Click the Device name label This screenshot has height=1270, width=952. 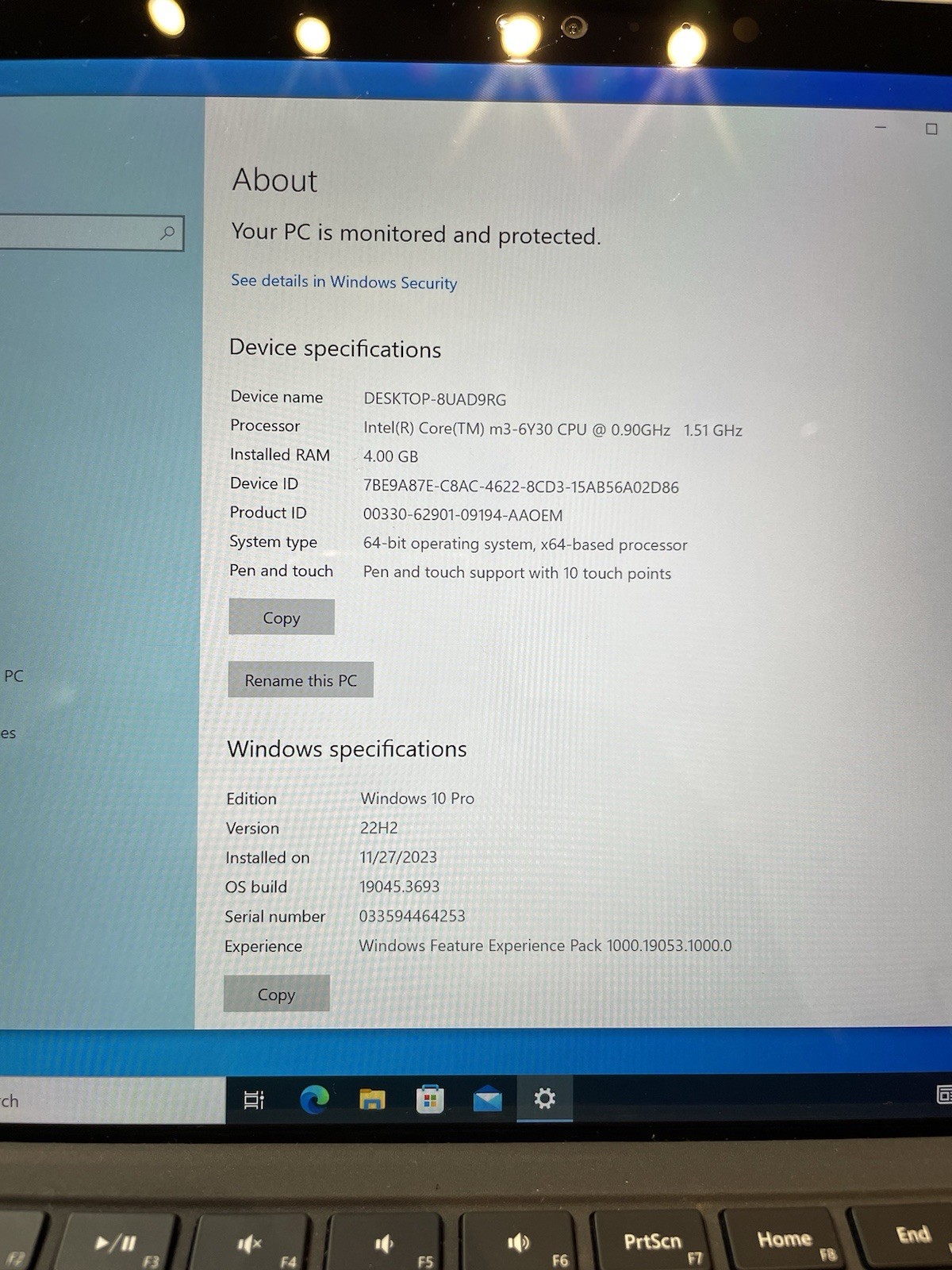click(x=277, y=397)
